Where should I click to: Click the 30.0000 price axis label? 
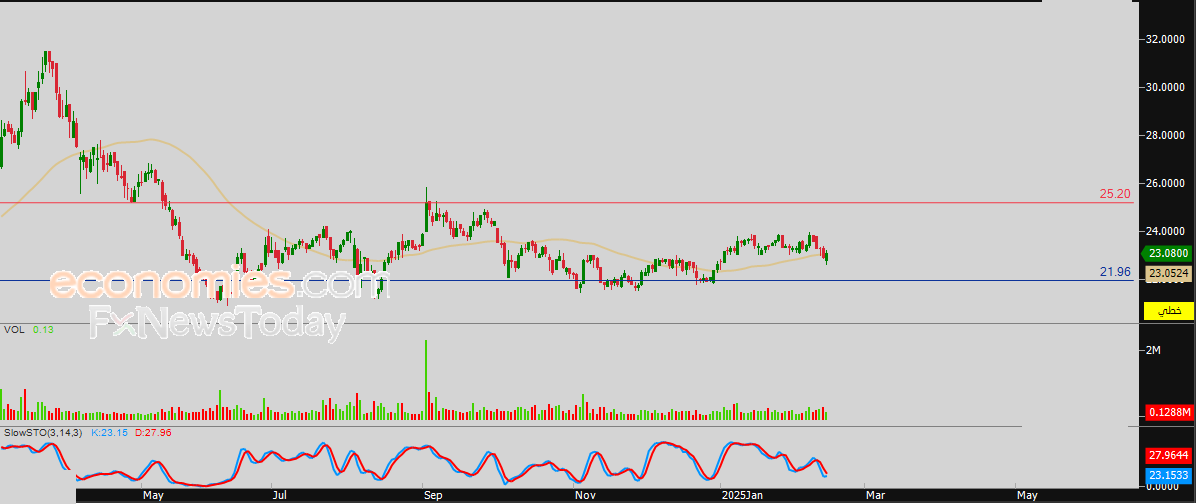(1165, 88)
